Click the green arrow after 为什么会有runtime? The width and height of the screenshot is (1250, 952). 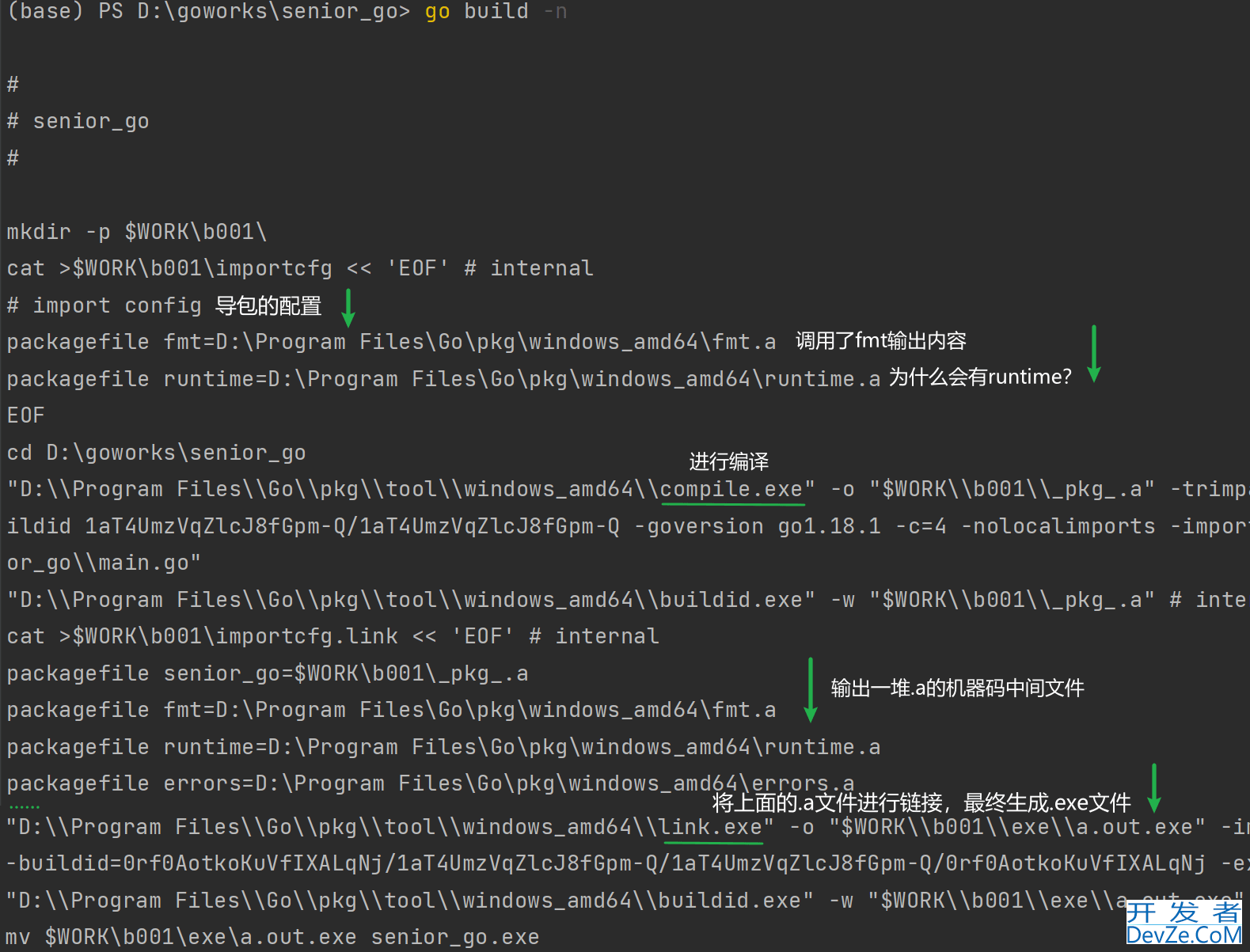click(x=1093, y=354)
